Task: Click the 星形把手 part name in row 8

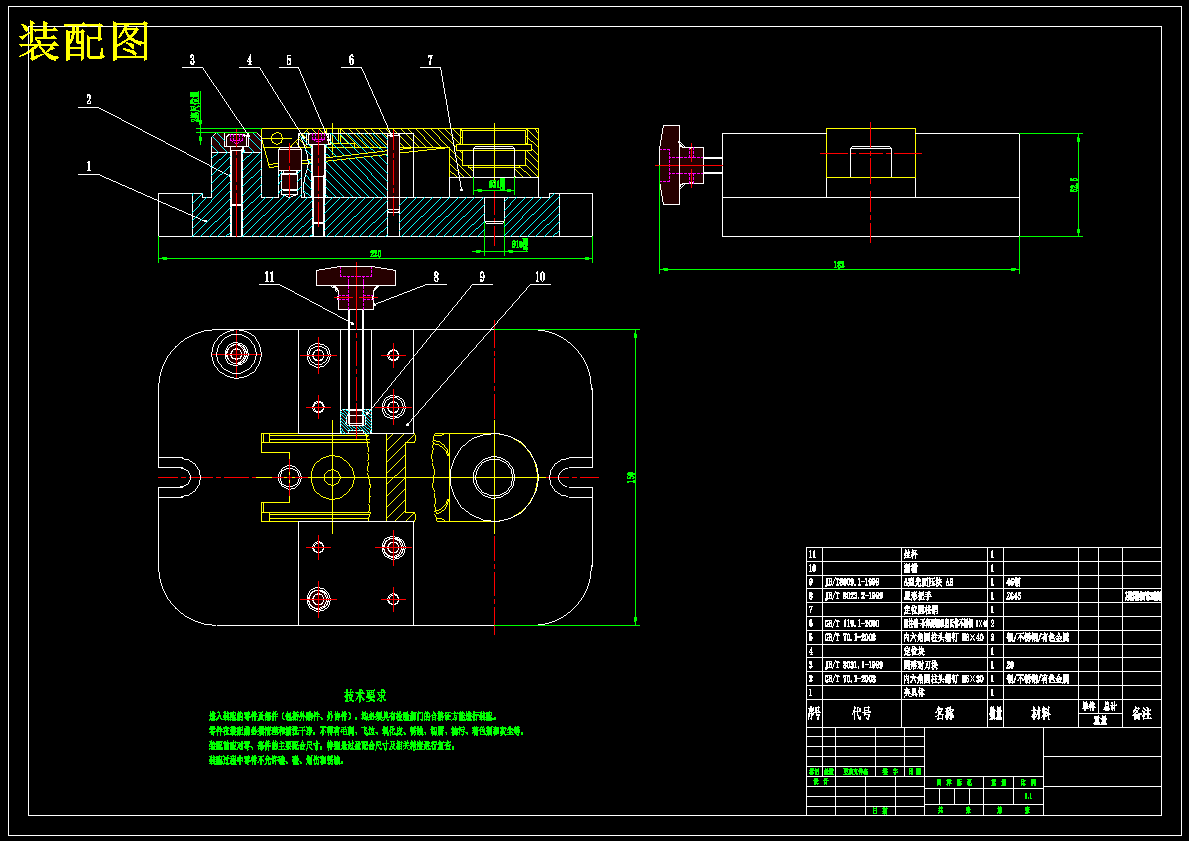Action: pos(916,596)
